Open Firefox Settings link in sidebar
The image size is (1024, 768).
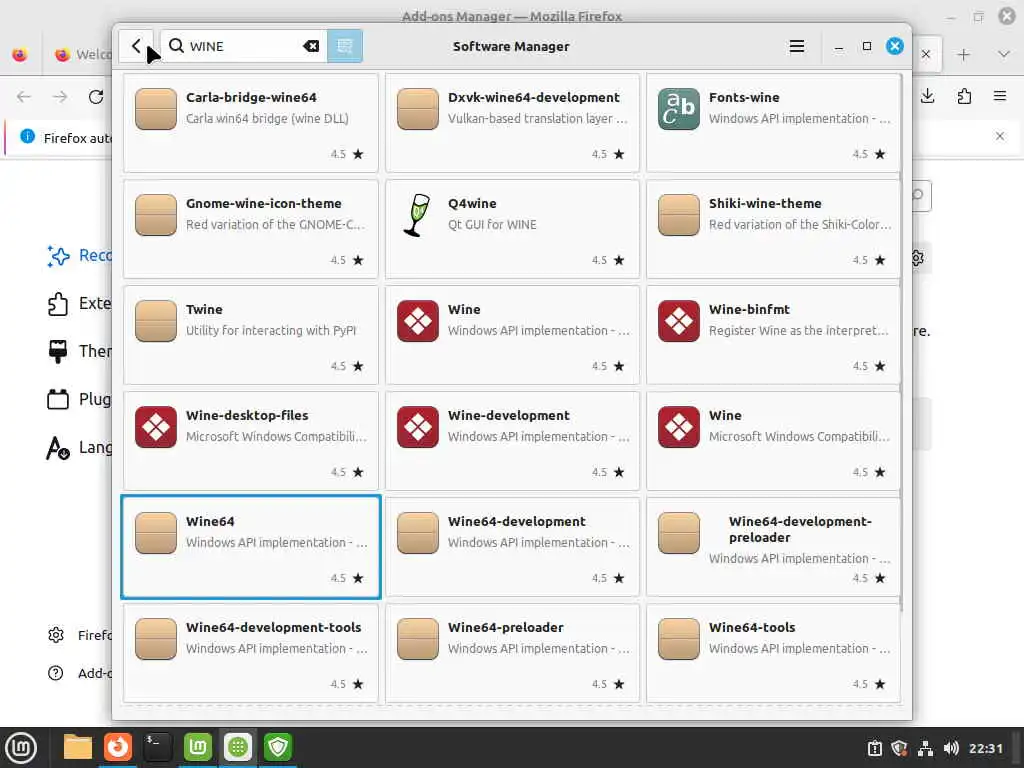point(78,635)
